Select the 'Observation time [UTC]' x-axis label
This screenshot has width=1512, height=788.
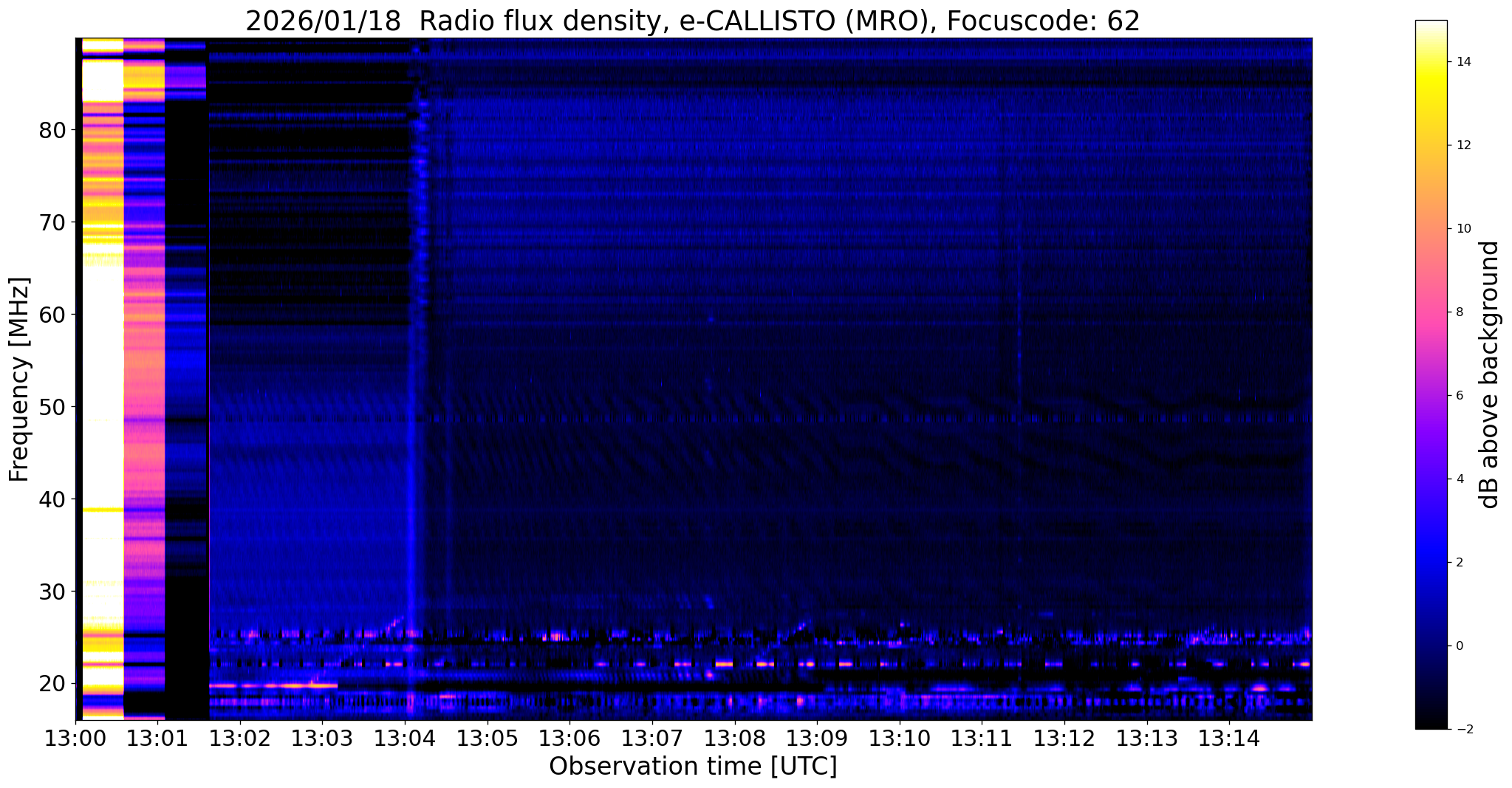693,767
